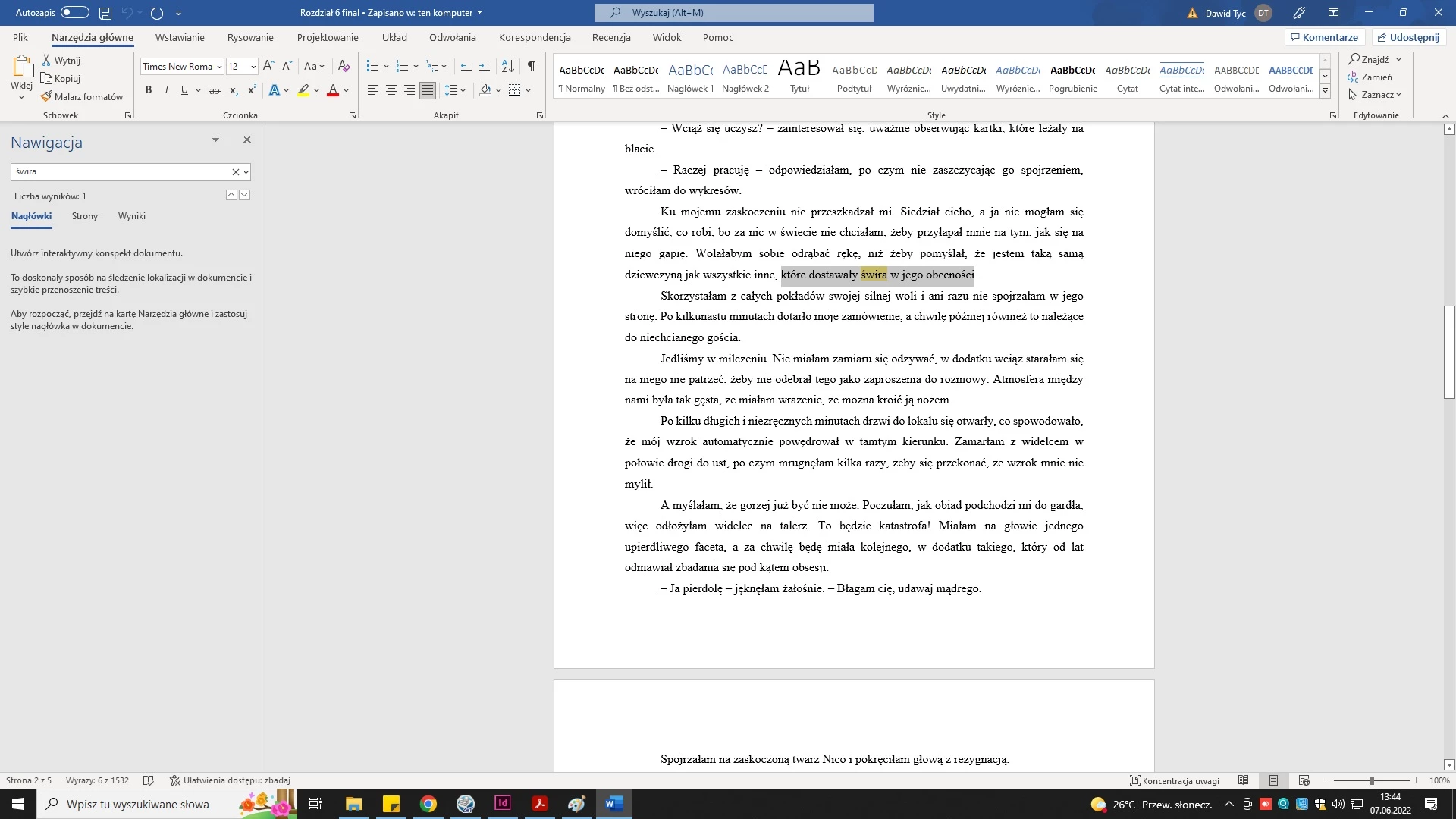Viewport: 1456px width, 819px height.
Task: Clear all formatting icon
Action: click(344, 67)
